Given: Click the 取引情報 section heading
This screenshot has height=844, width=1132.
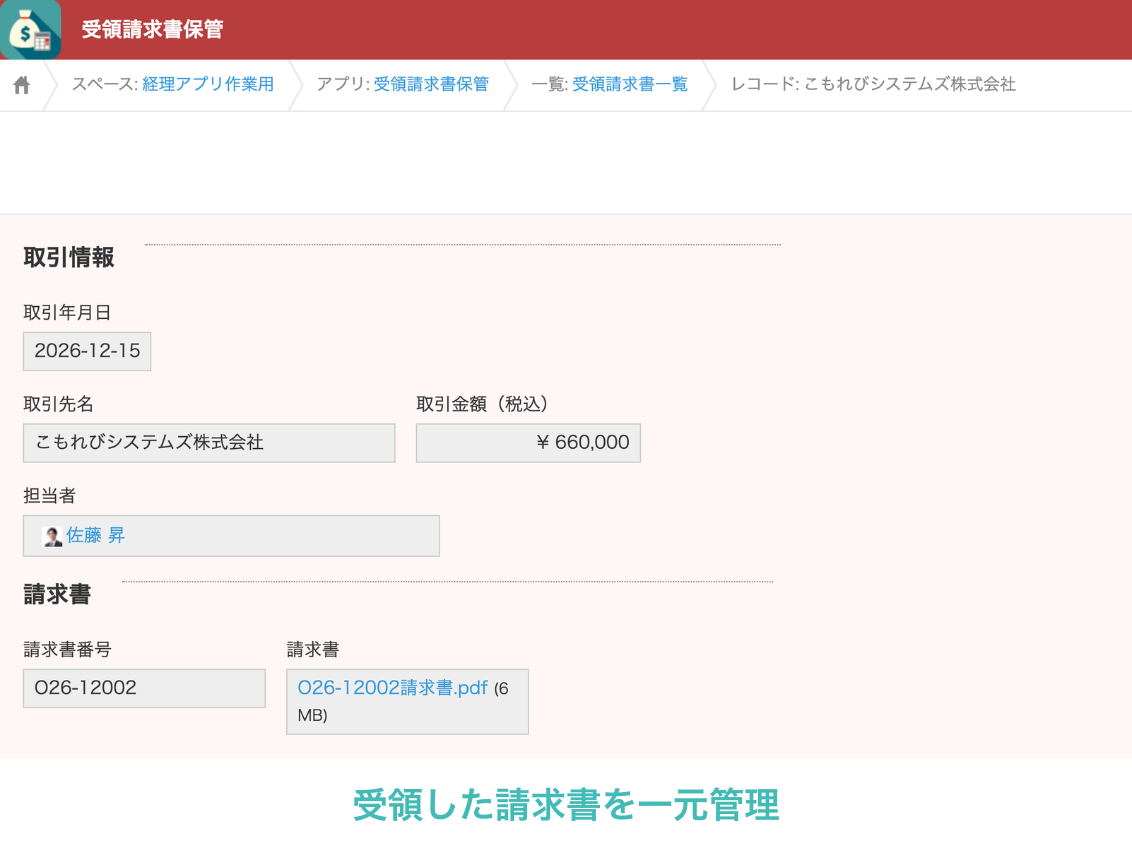Looking at the screenshot, I should [x=69, y=257].
